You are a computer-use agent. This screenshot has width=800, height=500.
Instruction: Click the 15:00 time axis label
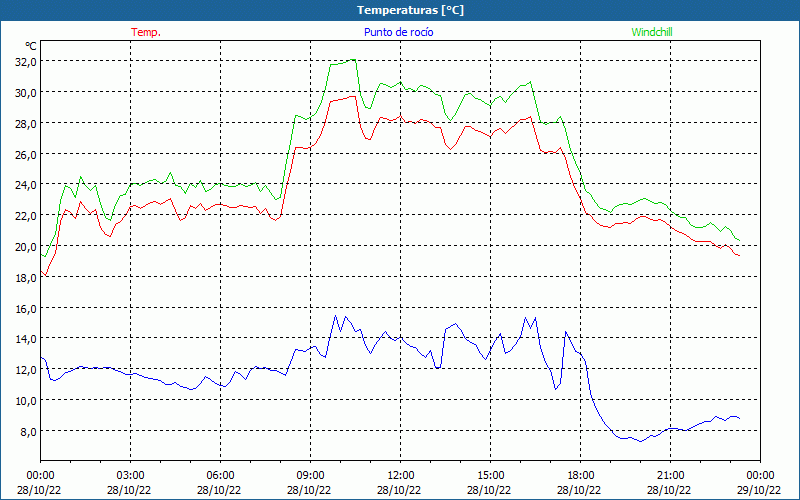click(x=490, y=476)
